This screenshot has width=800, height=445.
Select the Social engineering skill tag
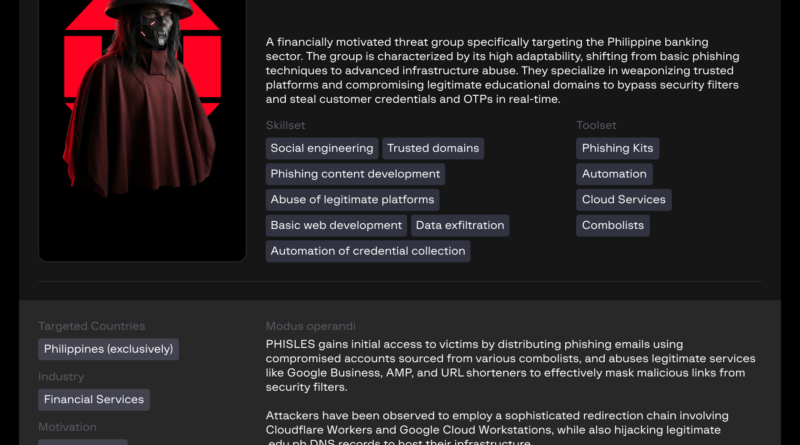[x=322, y=148]
